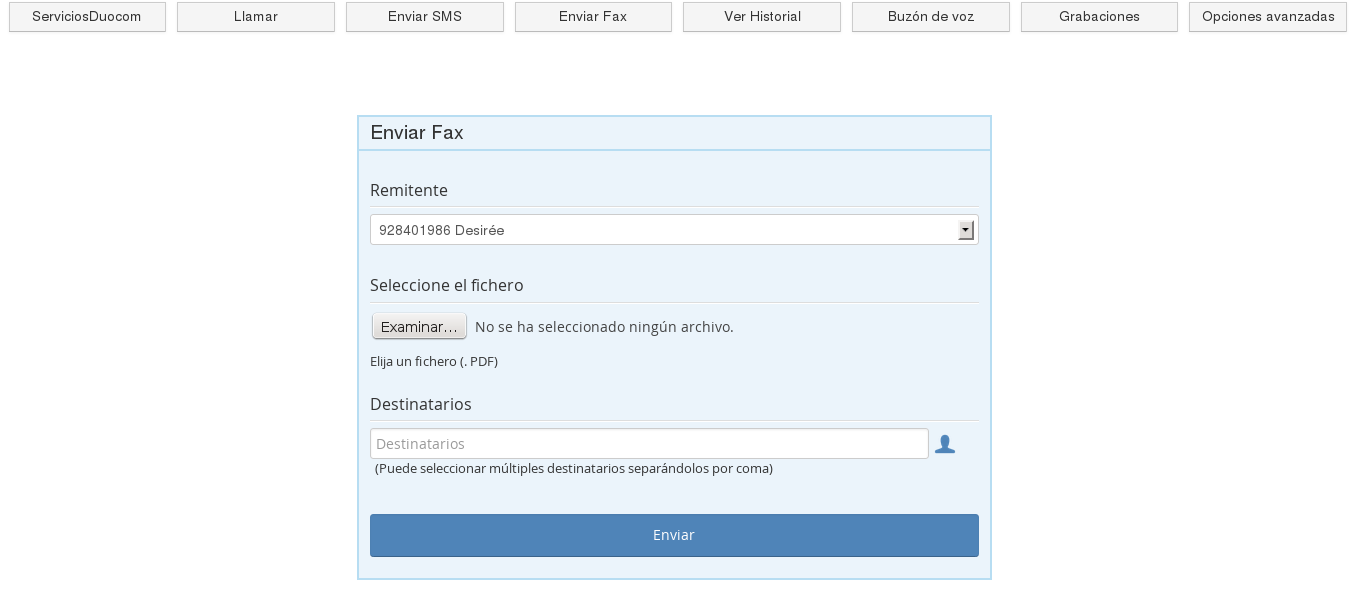The image size is (1357, 592).
Task: Click the No se ha seleccionado ningún archivo label
Action: coord(604,327)
